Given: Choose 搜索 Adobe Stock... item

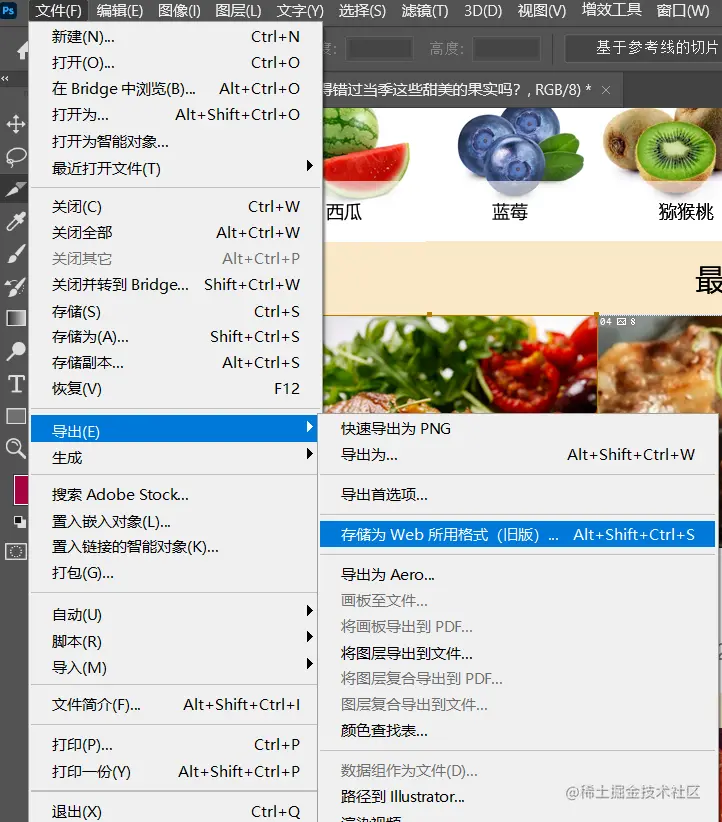Looking at the screenshot, I should [x=176, y=495].
